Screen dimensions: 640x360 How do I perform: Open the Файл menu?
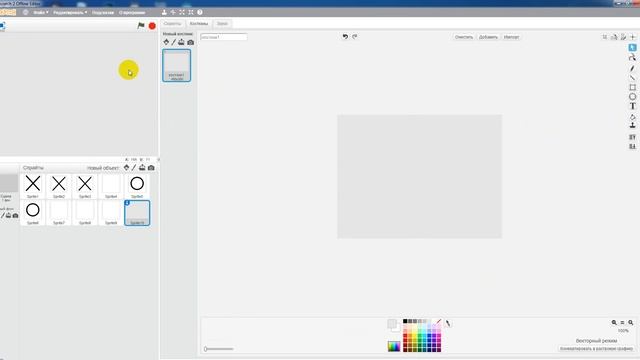pyautogui.click(x=41, y=12)
